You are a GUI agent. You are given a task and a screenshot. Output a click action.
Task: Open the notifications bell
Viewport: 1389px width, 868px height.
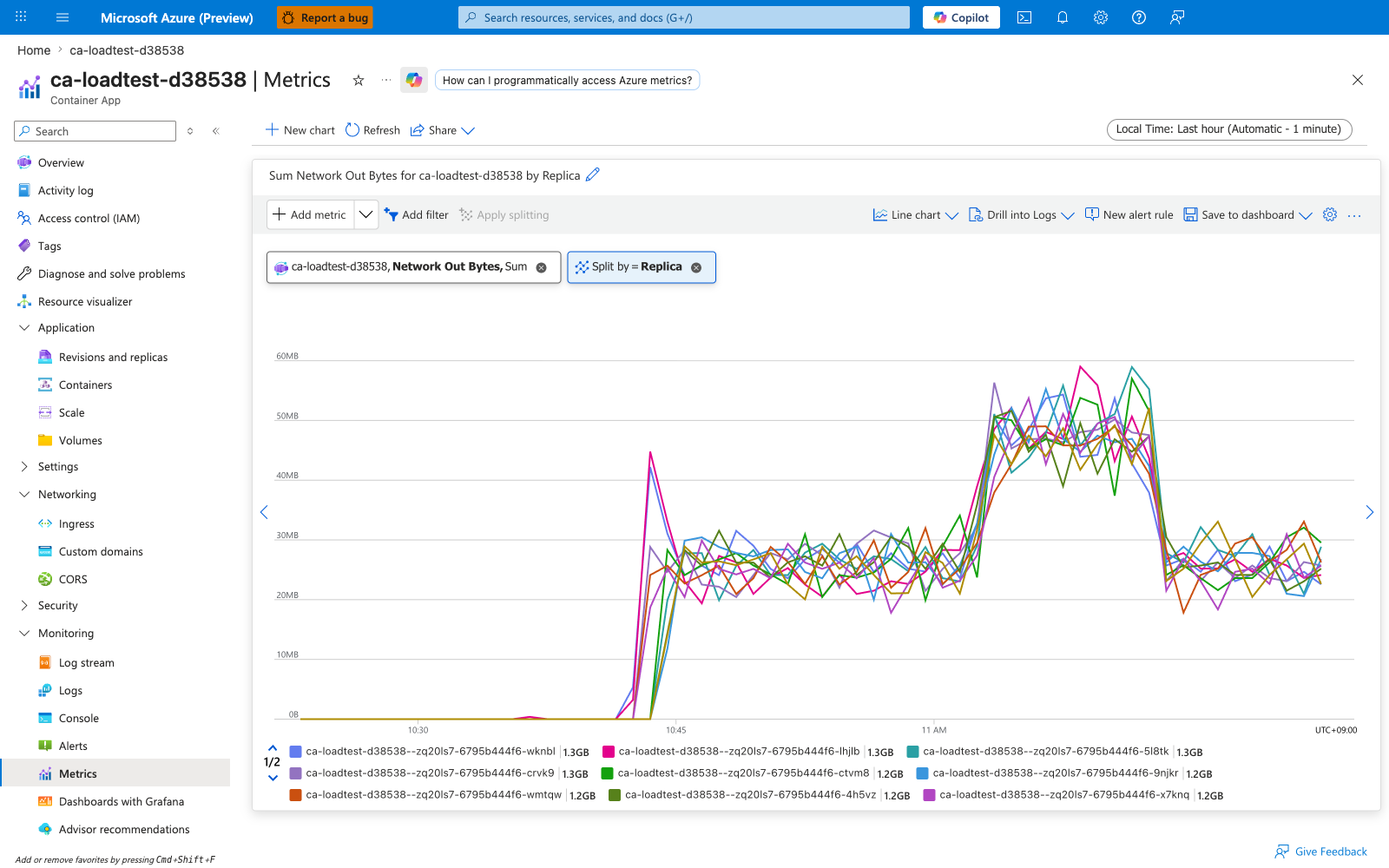[1063, 17]
